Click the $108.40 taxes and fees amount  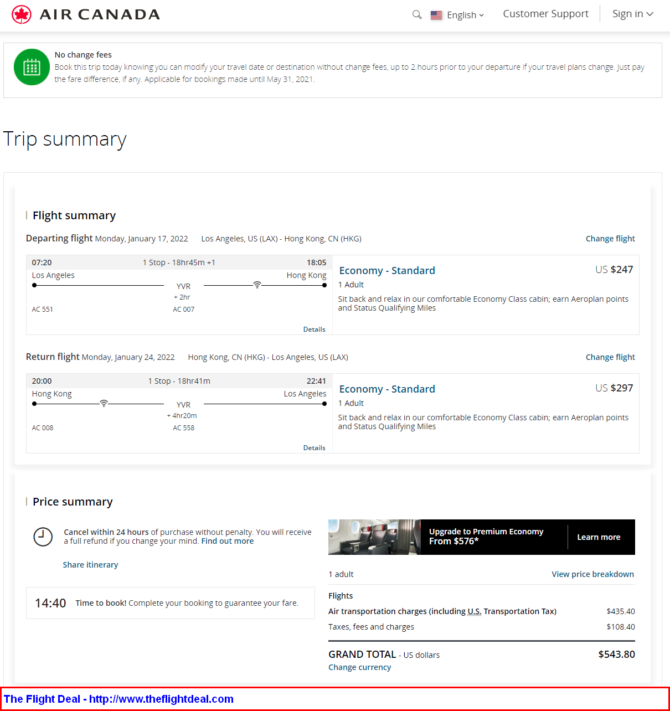tap(621, 627)
